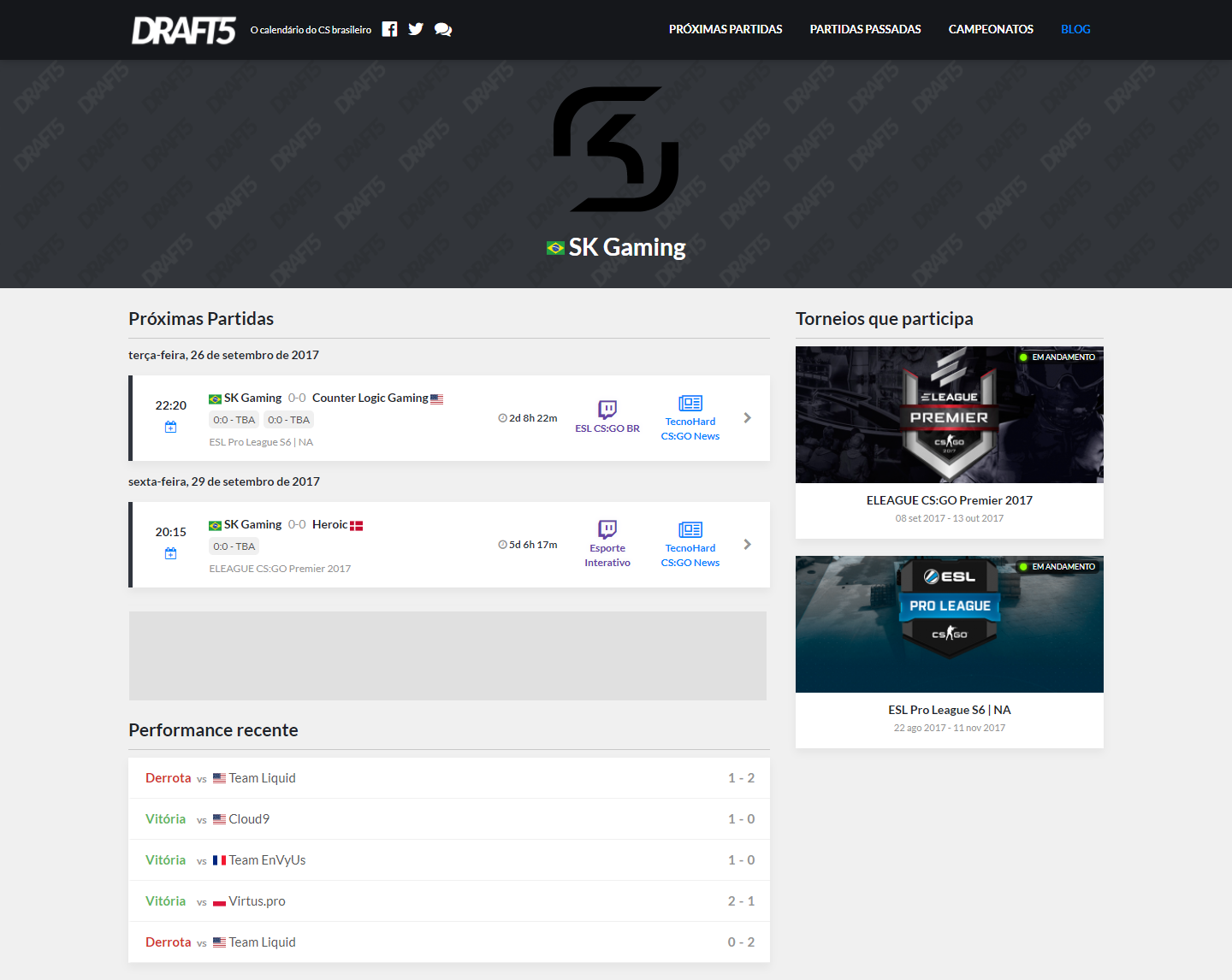Open the Esporte Interativo stream link
1232x980 pixels.
(x=607, y=555)
